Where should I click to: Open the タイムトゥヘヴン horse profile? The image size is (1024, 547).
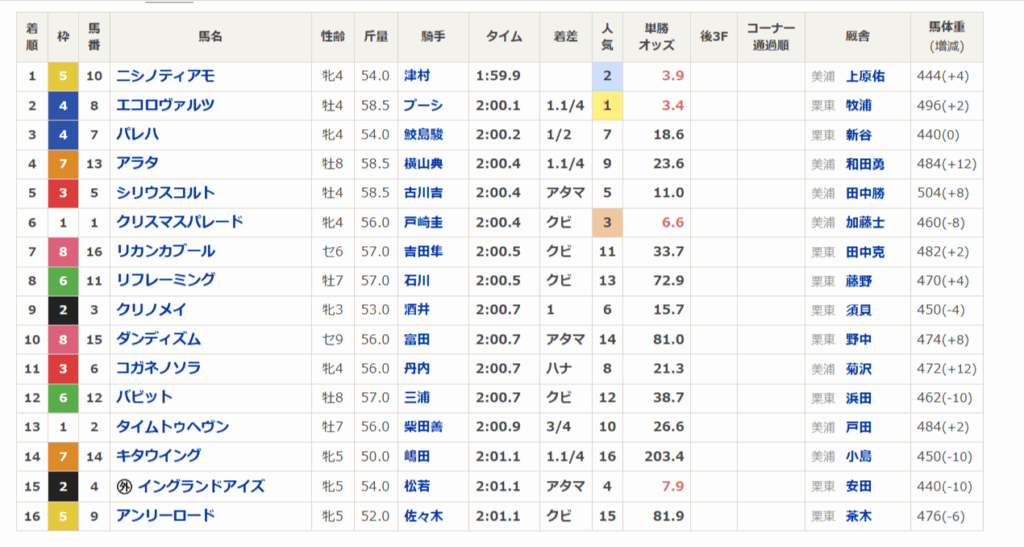coord(173,427)
